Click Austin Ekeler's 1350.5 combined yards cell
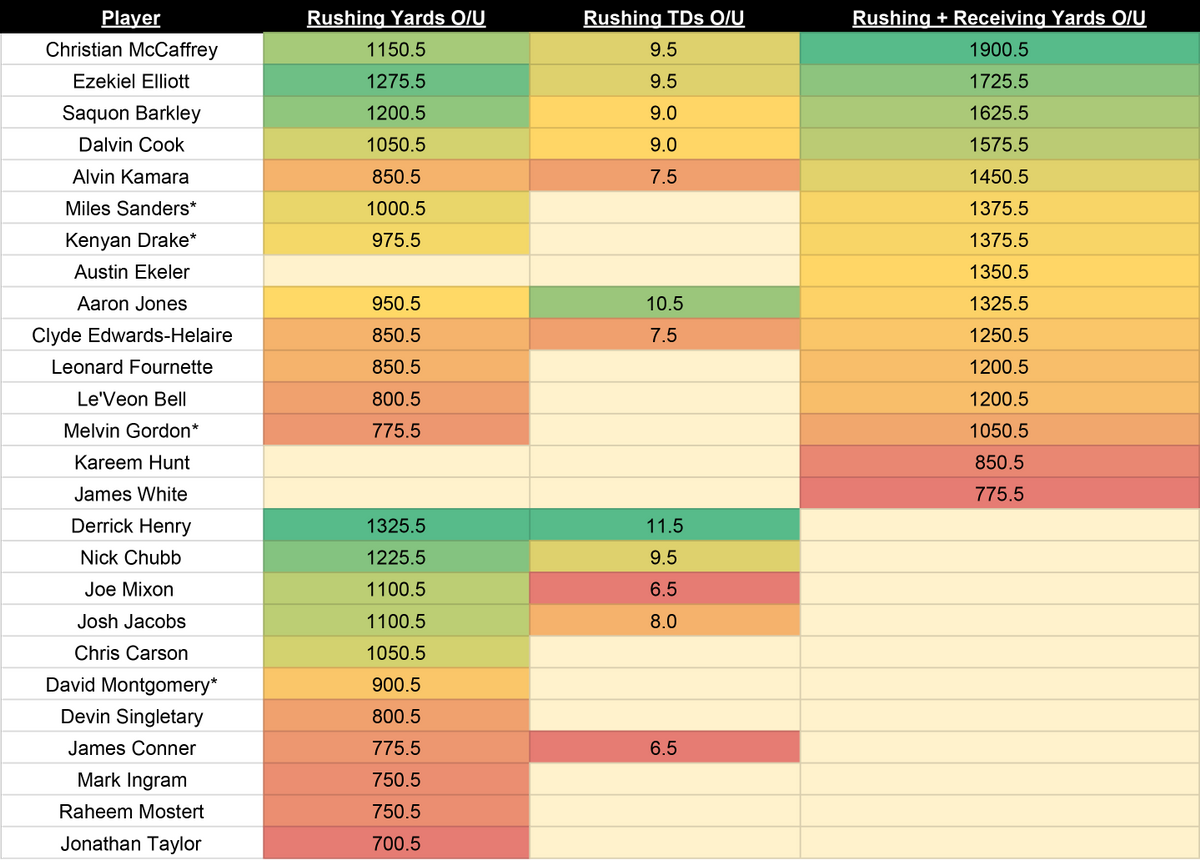1200x860 pixels. click(999, 272)
